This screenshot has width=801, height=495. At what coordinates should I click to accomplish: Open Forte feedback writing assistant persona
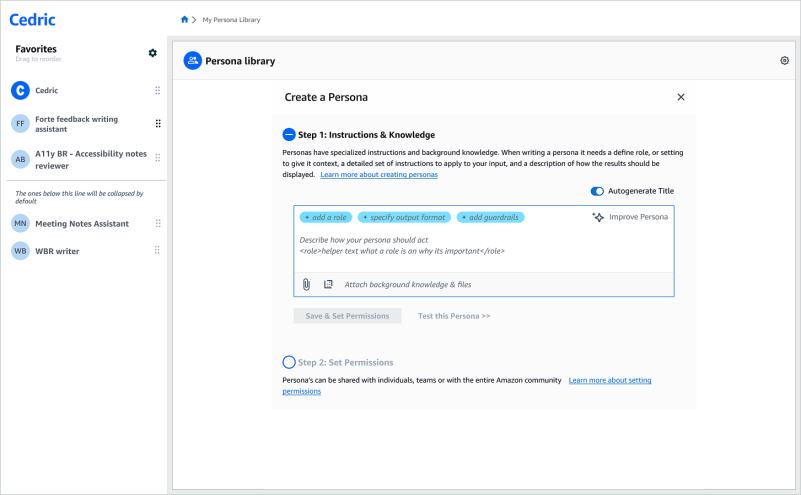76,124
